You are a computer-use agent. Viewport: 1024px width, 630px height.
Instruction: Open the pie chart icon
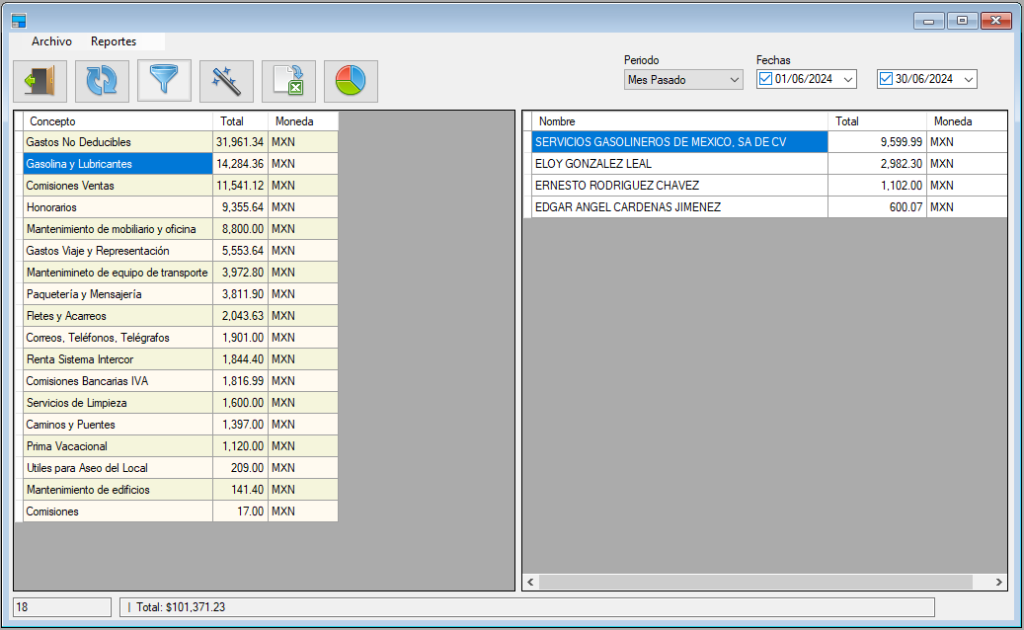351,81
